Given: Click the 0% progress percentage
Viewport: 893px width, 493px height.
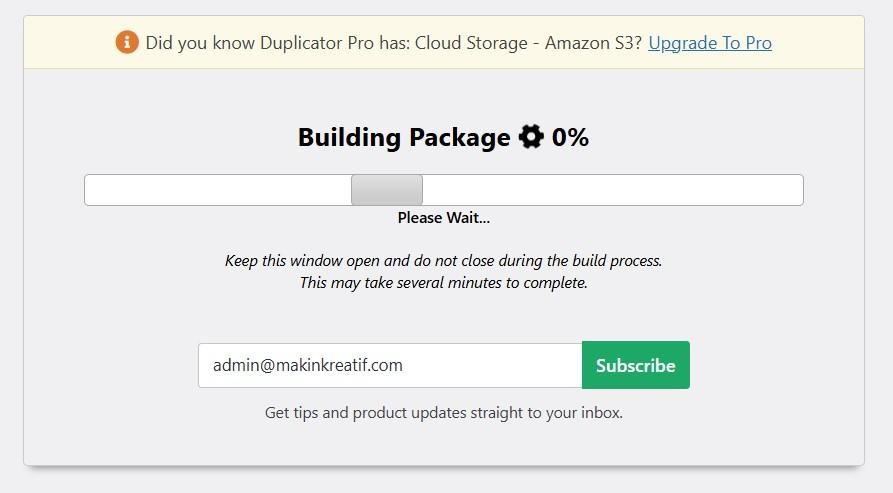Looking at the screenshot, I should (570, 137).
